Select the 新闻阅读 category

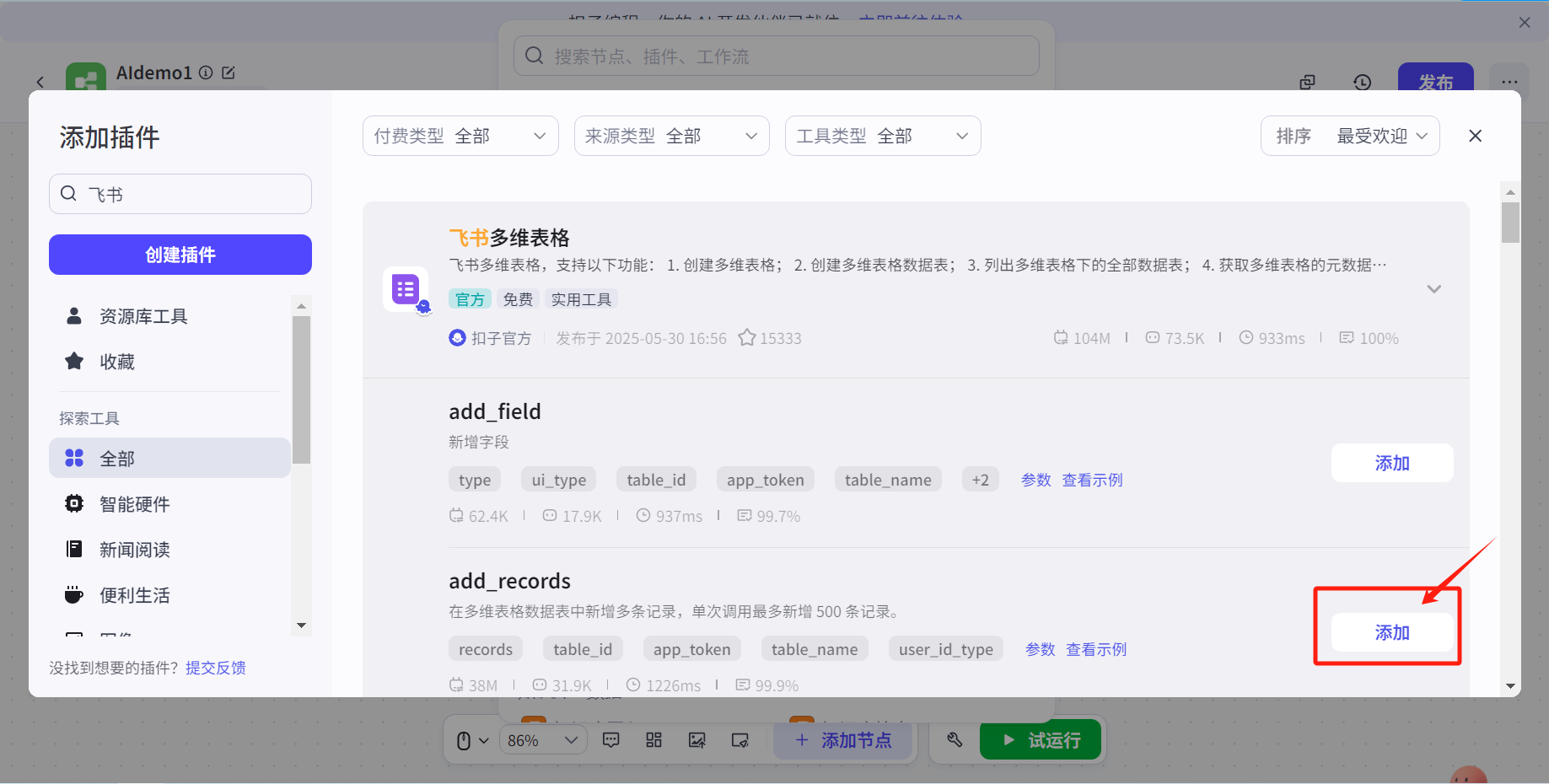coord(169,550)
